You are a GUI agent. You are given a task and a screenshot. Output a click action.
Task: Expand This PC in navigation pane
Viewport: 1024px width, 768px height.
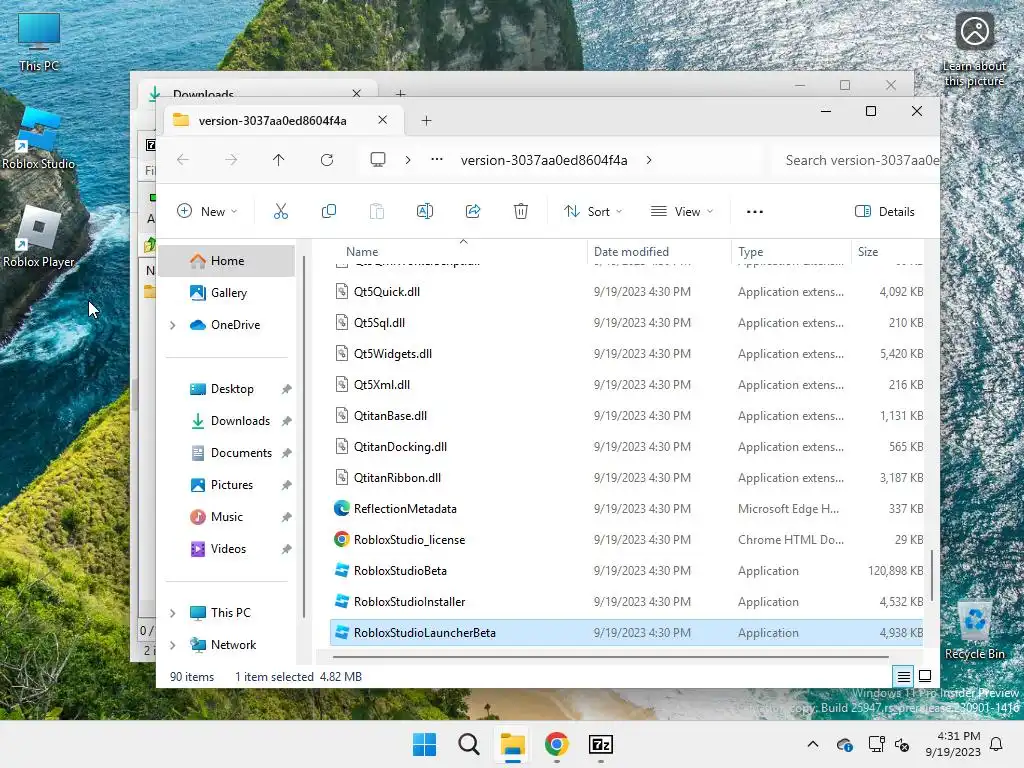[x=172, y=613]
